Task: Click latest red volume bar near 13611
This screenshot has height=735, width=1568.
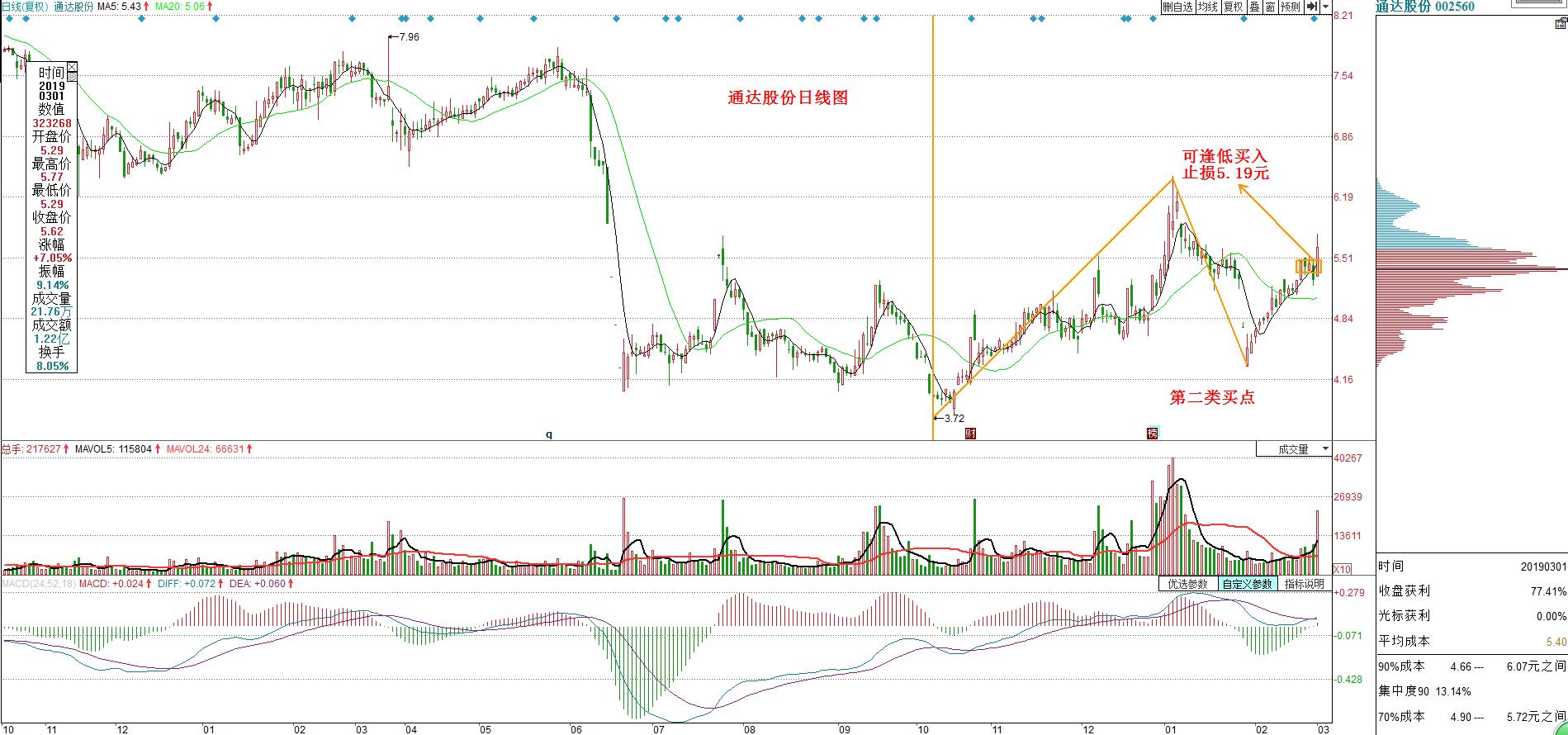Action: coord(1317,542)
